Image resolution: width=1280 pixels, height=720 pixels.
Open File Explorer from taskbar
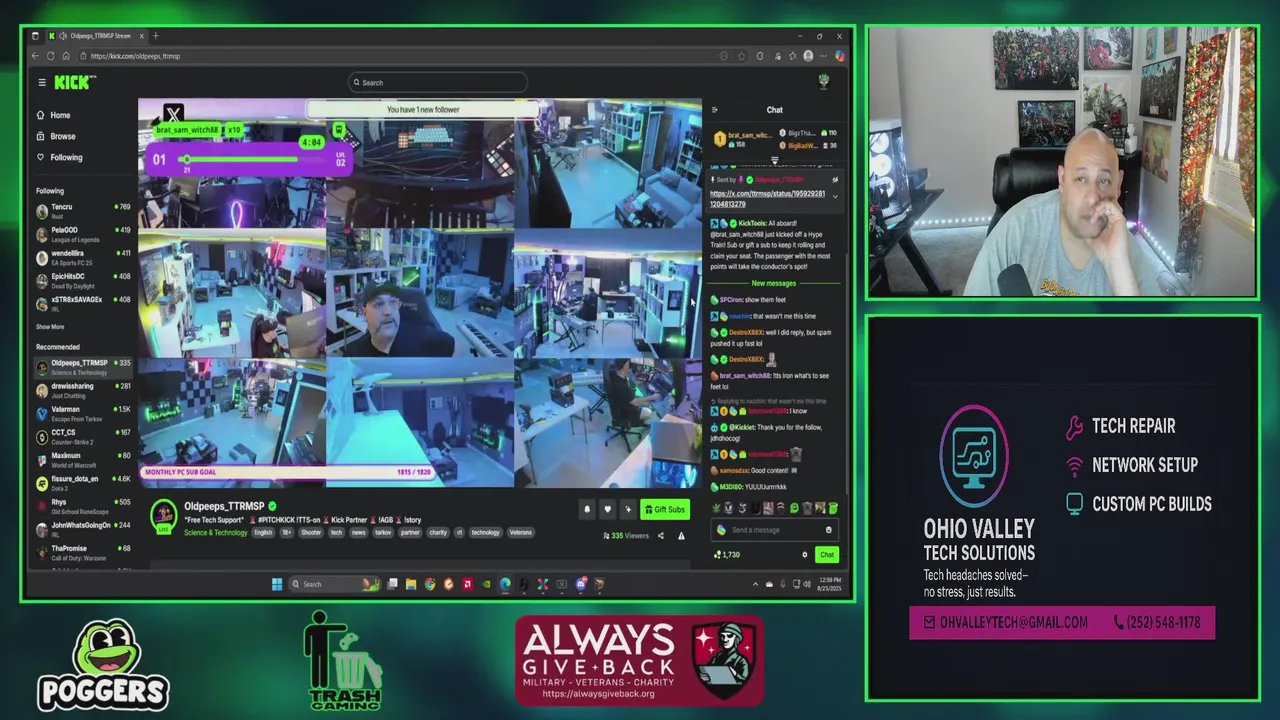coord(411,584)
